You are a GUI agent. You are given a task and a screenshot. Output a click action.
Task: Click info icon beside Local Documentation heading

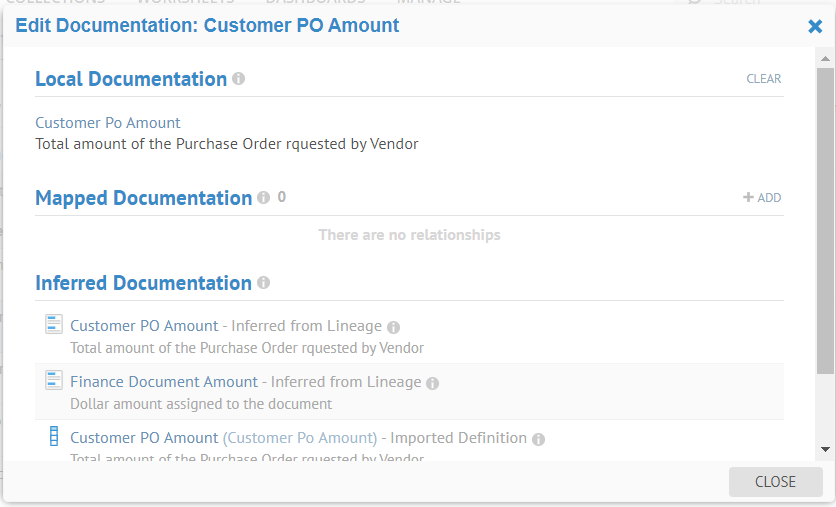(239, 79)
